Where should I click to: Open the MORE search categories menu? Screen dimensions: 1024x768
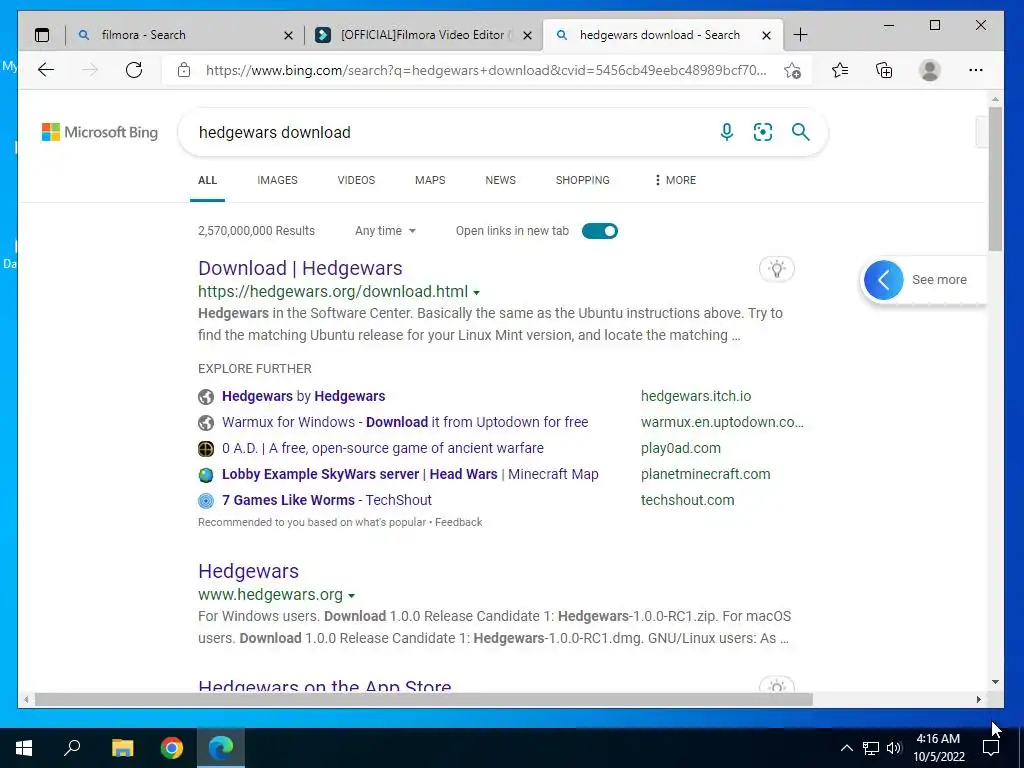coord(675,180)
